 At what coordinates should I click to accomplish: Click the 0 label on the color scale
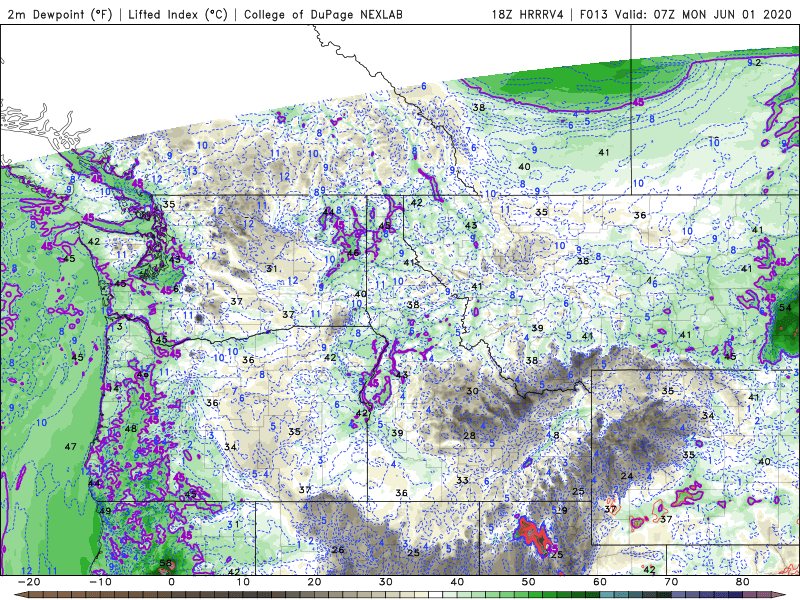click(171, 582)
